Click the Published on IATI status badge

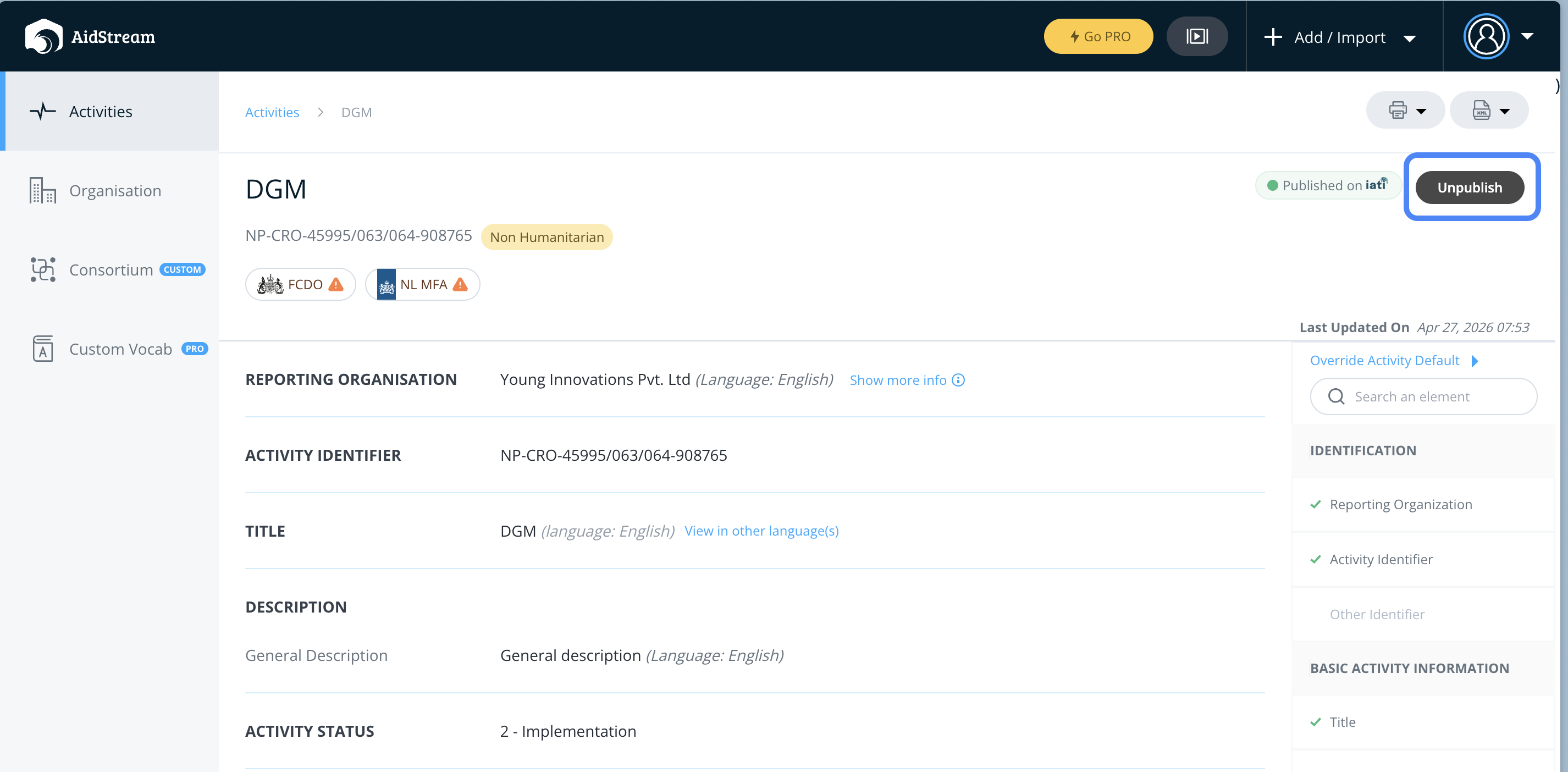pyautogui.click(x=1328, y=185)
